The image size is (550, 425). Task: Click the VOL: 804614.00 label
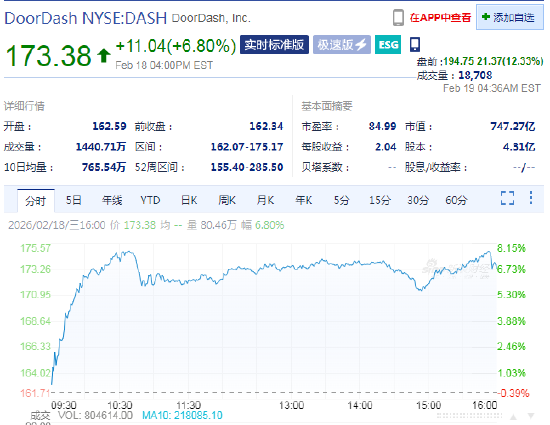pyautogui.click(x=95, y=416)
